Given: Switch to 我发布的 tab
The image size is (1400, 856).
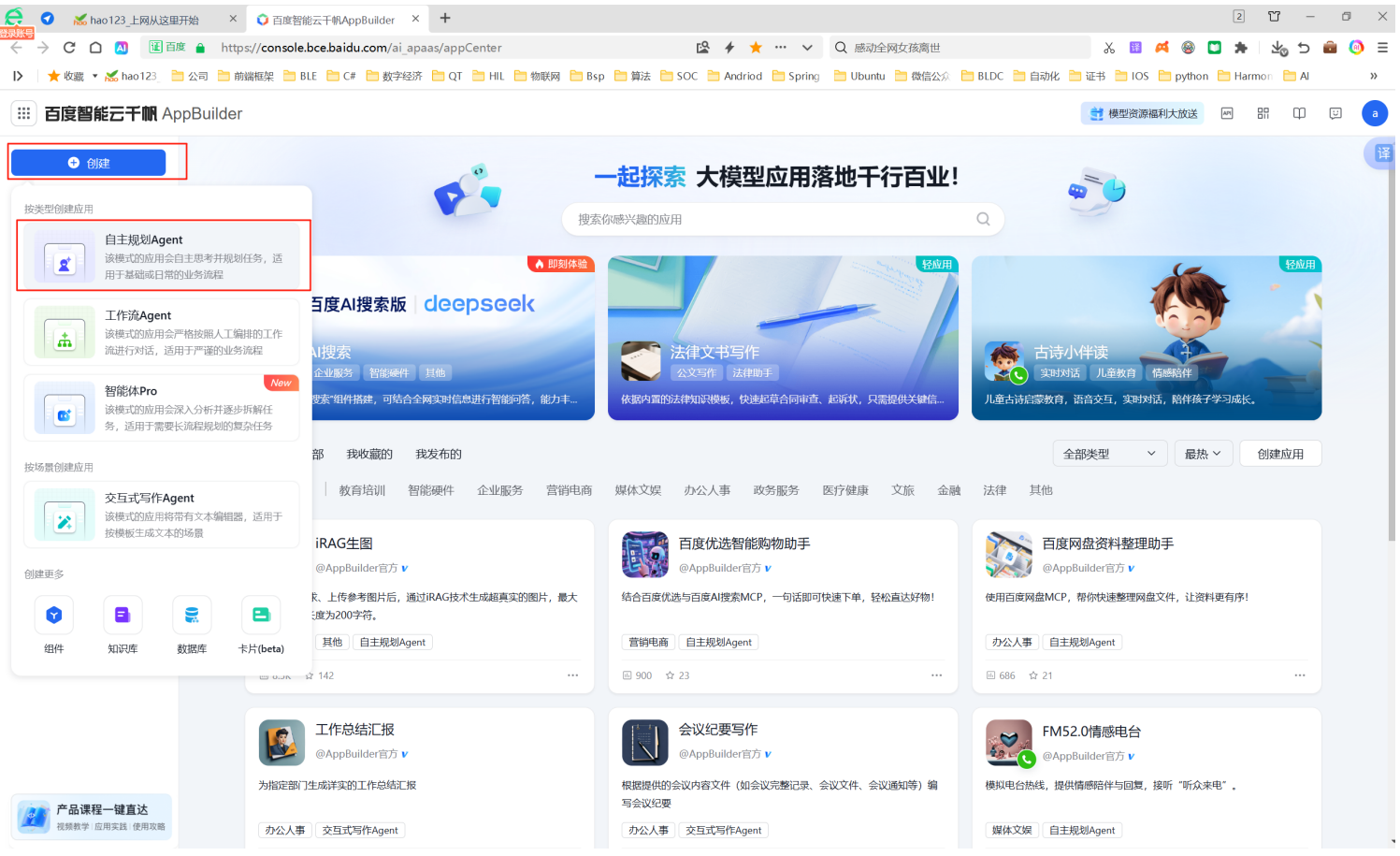Looking at the screenshot, I should click(439, 454).
